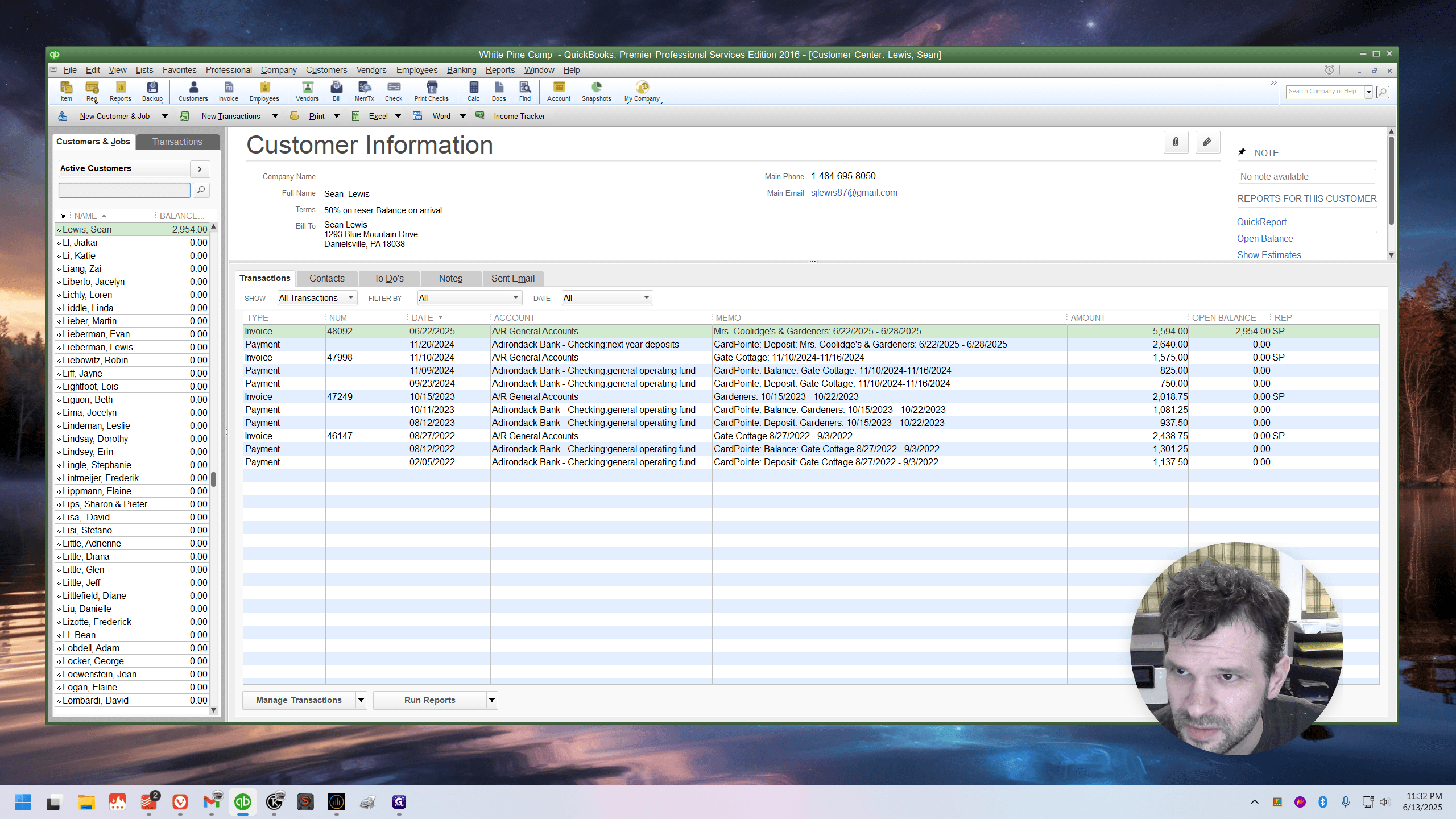Open the Snapshots toolbar icon
The image size is (1456, 819).
pyautogui.click(x=597, y=91)
